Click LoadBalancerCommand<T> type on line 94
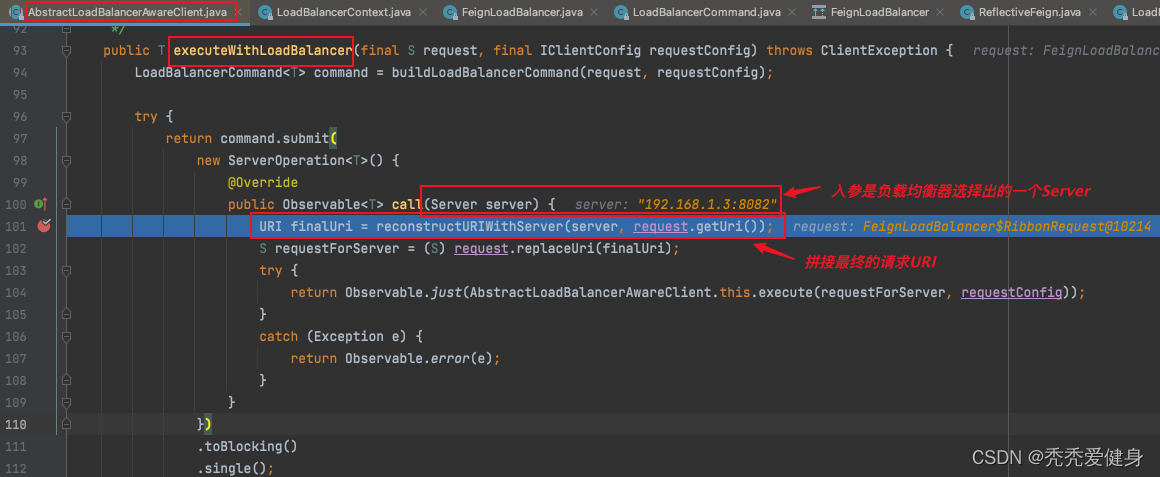The image size is (1160, 477). coord(221,72)
